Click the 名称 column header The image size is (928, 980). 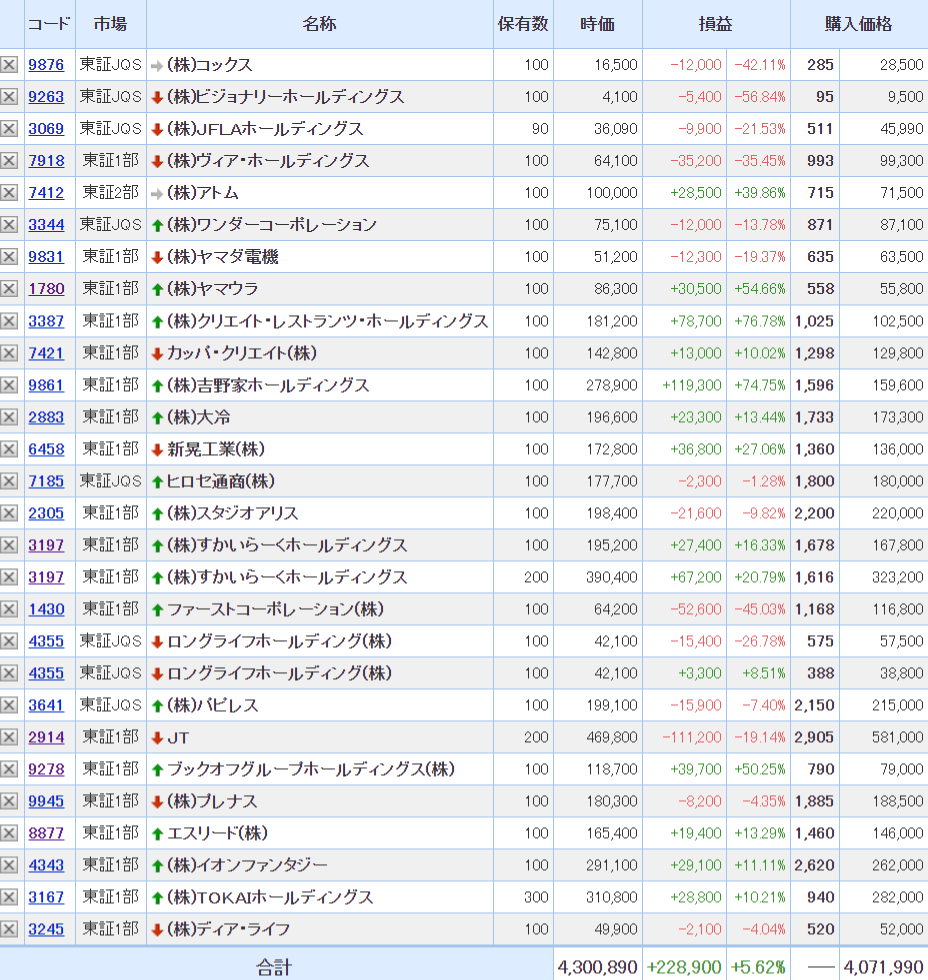319,24
